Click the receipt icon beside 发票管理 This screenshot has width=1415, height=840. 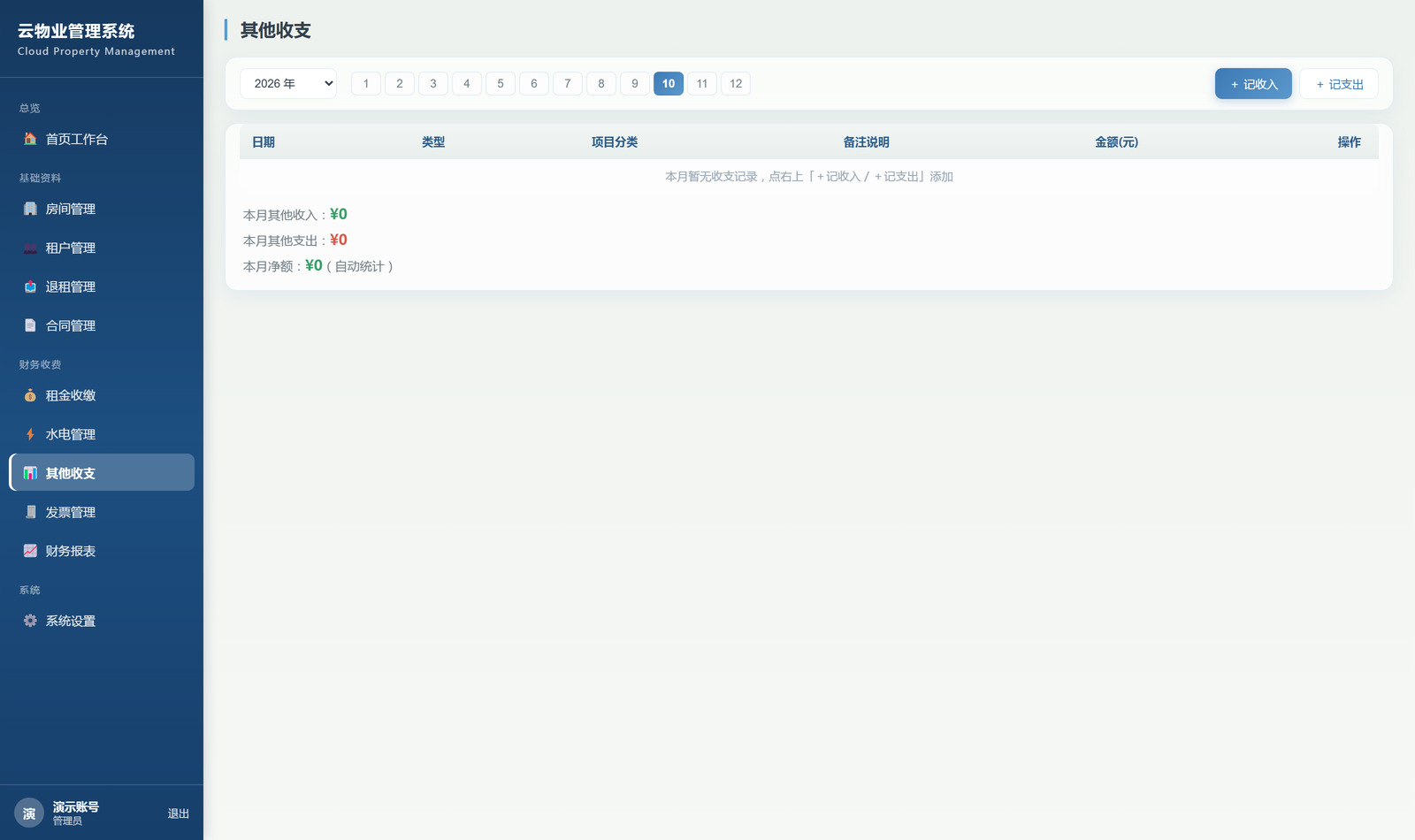coord(30,512)
